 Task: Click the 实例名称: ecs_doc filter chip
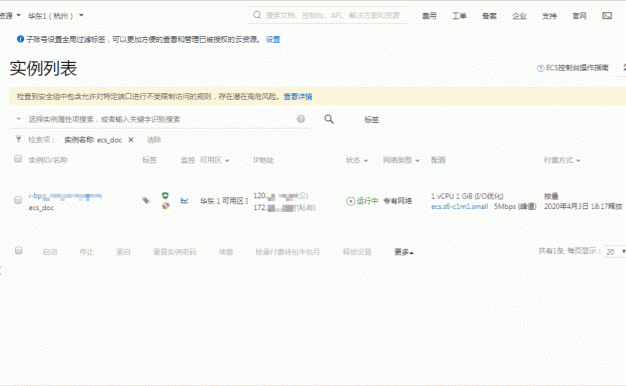(x=93, y=140)
